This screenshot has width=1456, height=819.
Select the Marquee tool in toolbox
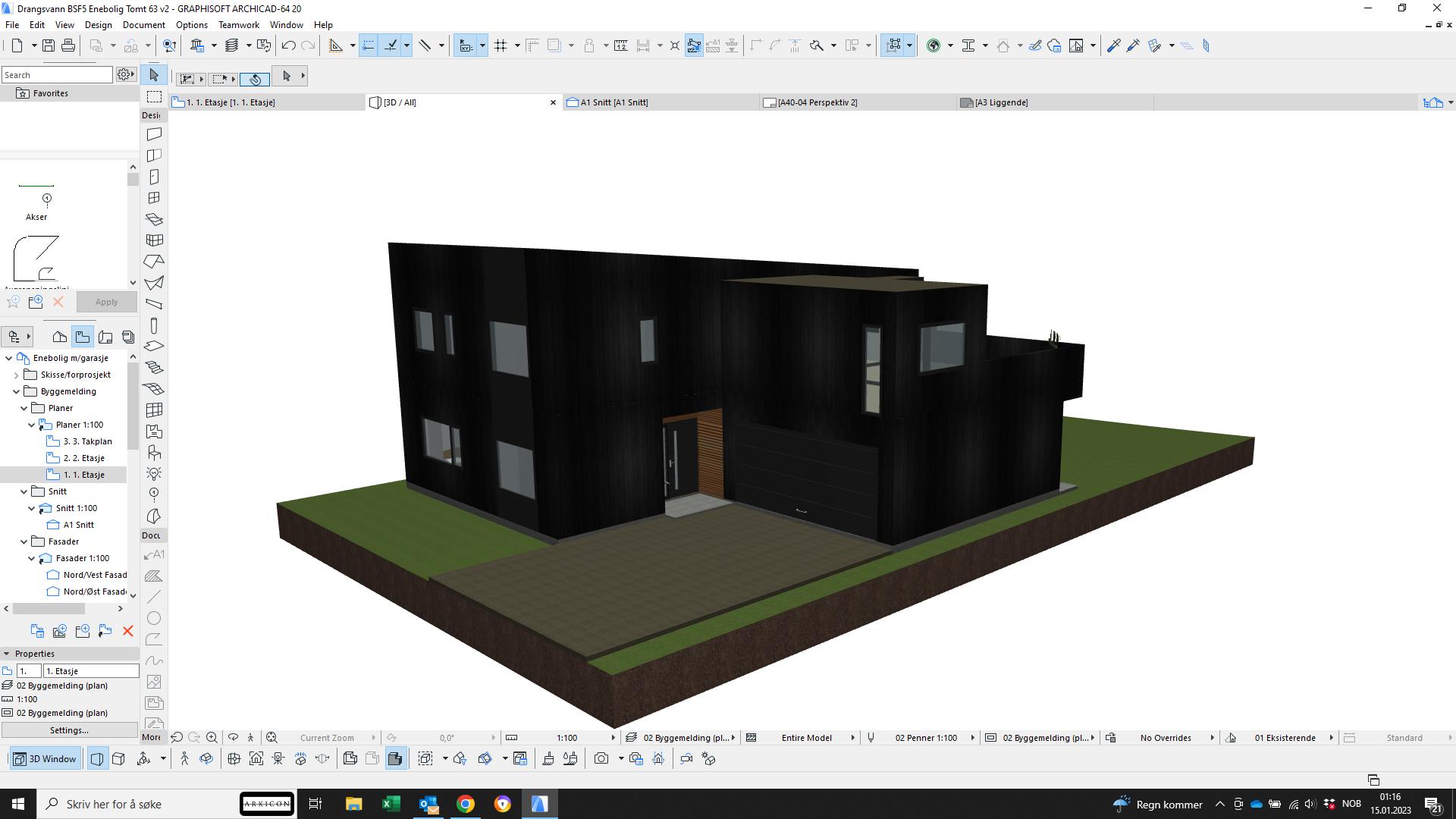(x=154, y=96)
